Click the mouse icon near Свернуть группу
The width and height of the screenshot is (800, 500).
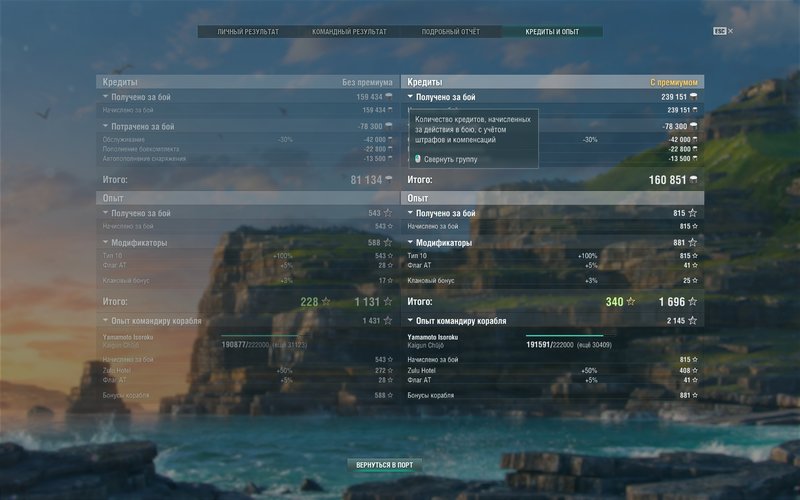click(x=418, y=158)
